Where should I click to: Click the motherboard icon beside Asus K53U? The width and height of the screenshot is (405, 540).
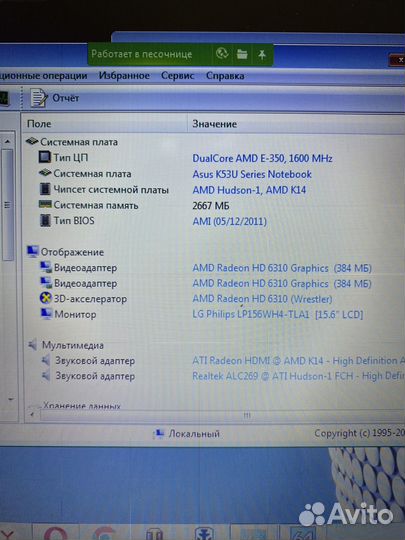(x=45, y=173)
